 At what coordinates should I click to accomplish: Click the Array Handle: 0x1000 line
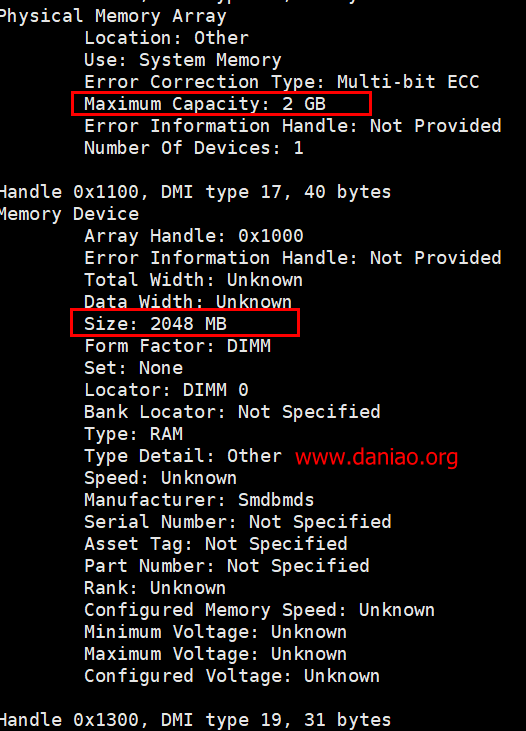point(194,236)
